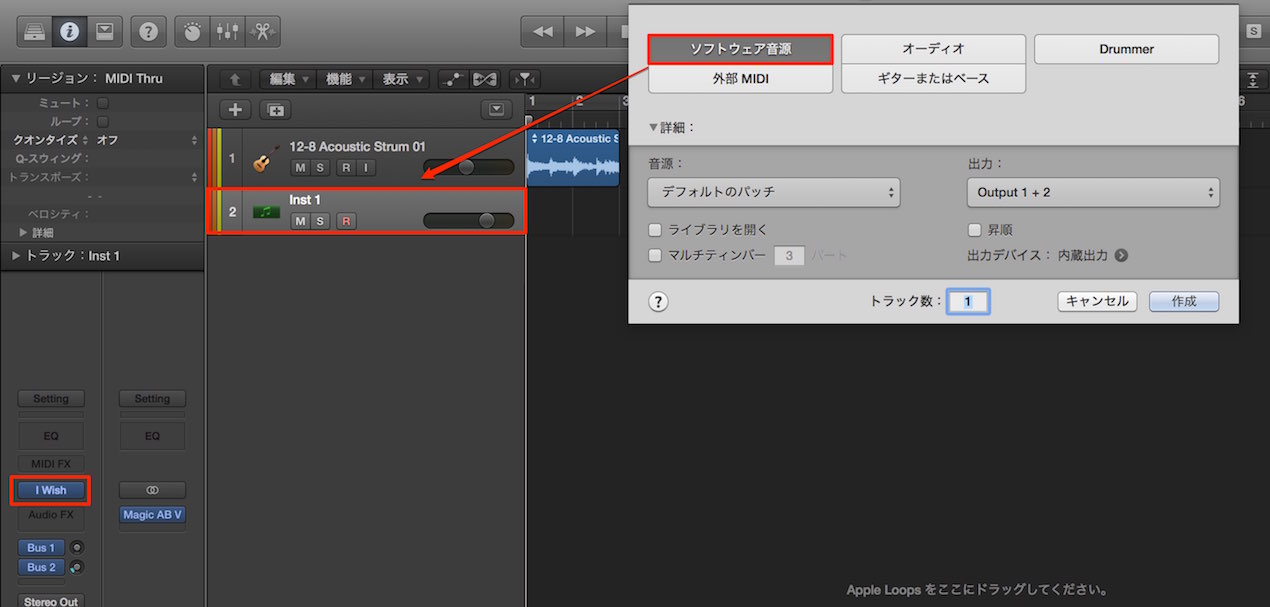Open the Library drawer icon
The width and height of the screenshot is (1270, 607).
34,31
